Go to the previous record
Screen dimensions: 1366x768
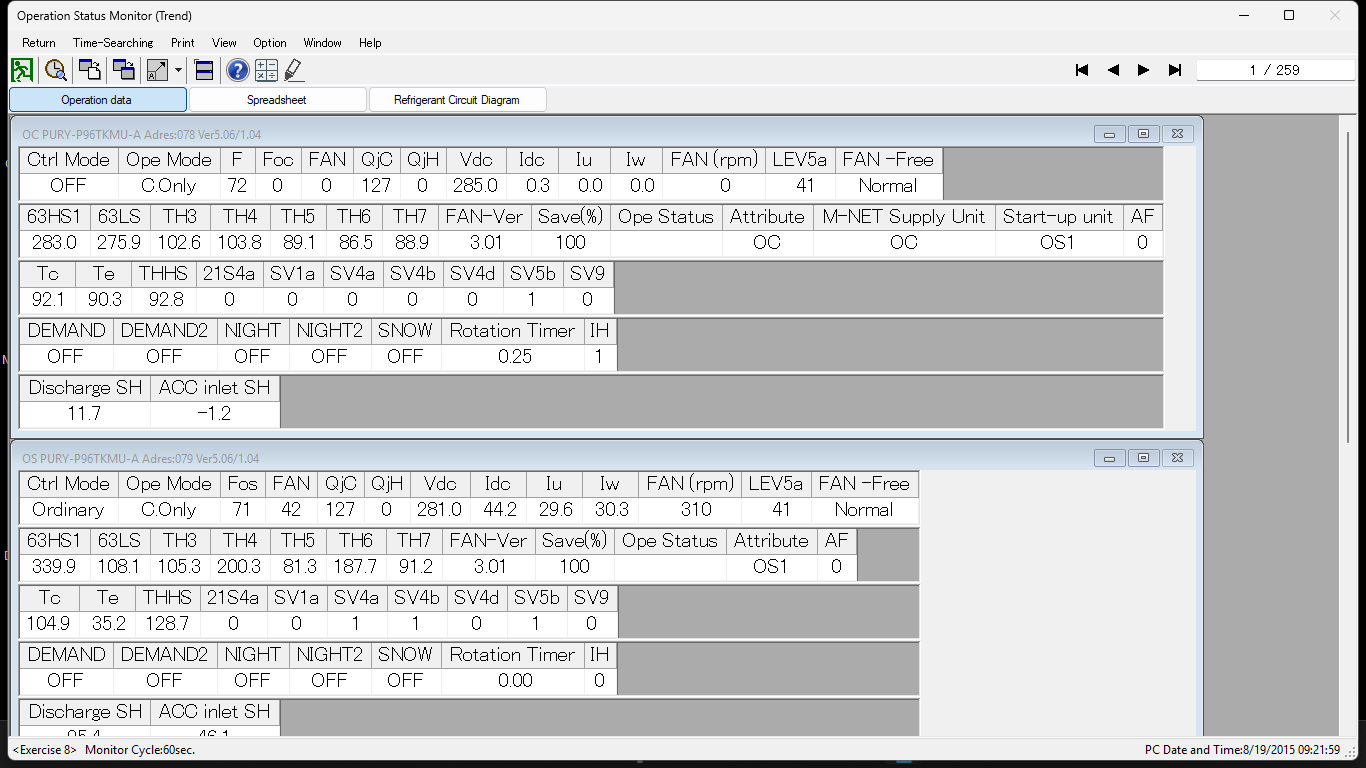coord(1113,70)
